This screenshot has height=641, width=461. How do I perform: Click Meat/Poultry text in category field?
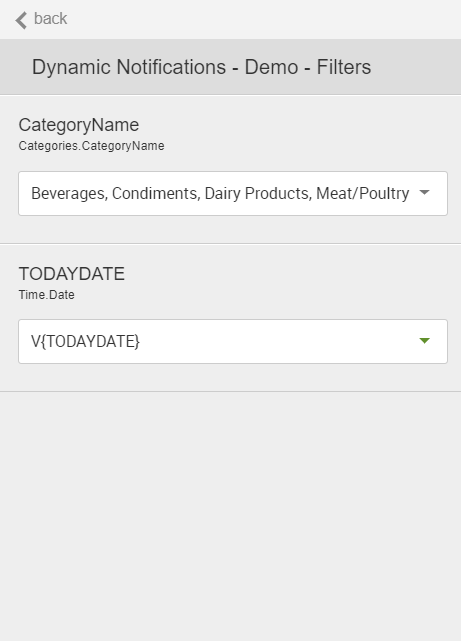pos(363,193)
